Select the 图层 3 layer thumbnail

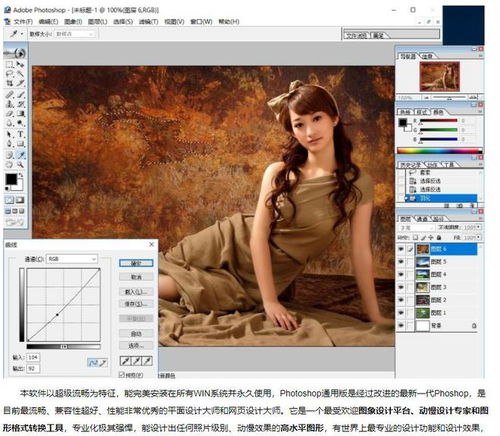tap(422, 287)
